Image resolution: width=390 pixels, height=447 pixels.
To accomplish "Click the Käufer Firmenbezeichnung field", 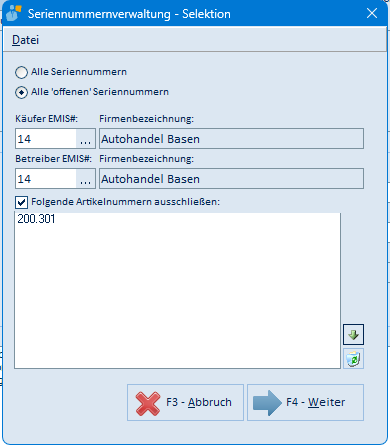I will point(231,139).
